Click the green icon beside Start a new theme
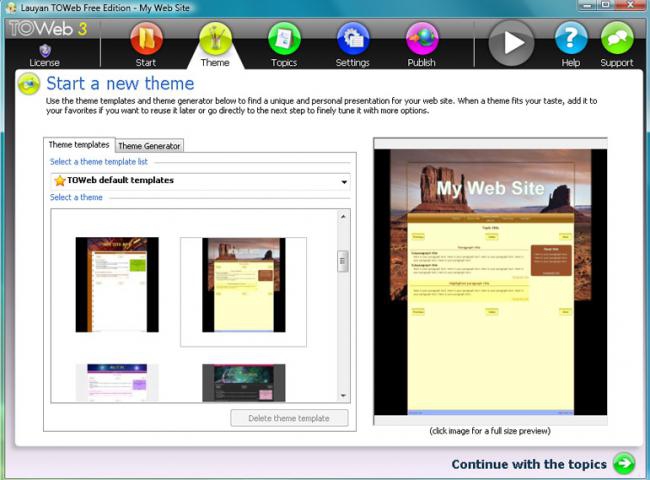 29,84
